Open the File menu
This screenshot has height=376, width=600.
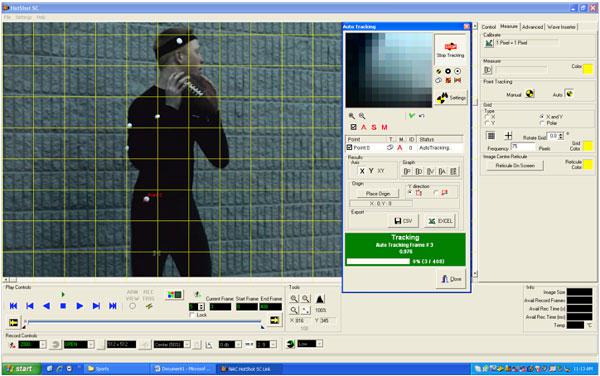pyautogui.click(x=8, y=17)
